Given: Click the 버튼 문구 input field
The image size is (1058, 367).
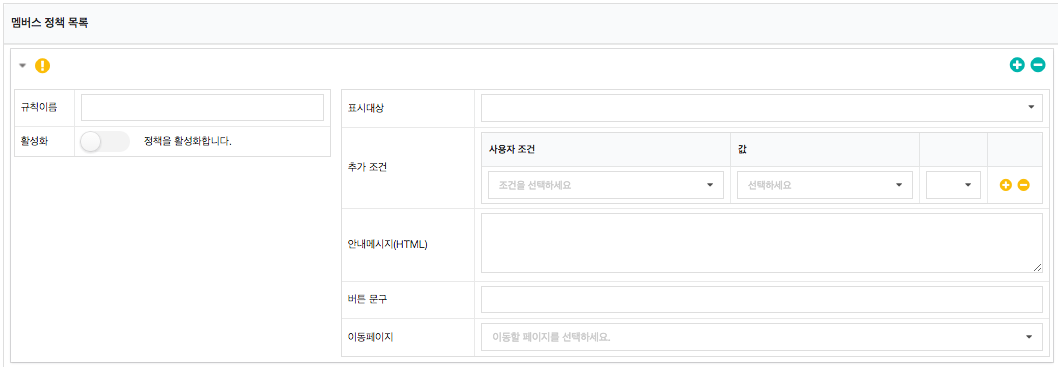Looking at the screenshot, I should [x=762, y=300].
